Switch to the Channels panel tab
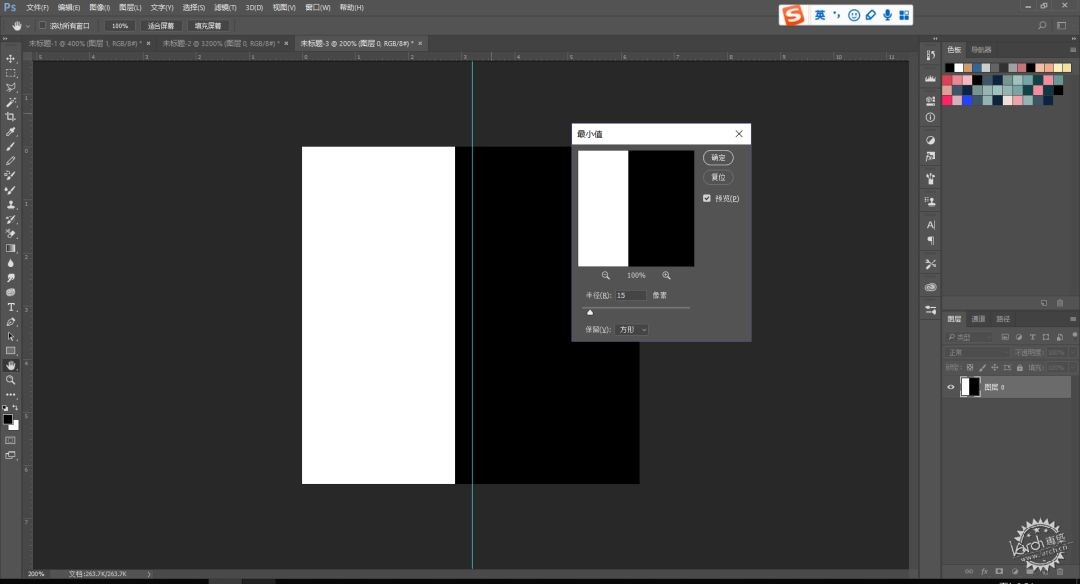The image size is (1080, 584). tap(978, 319)
